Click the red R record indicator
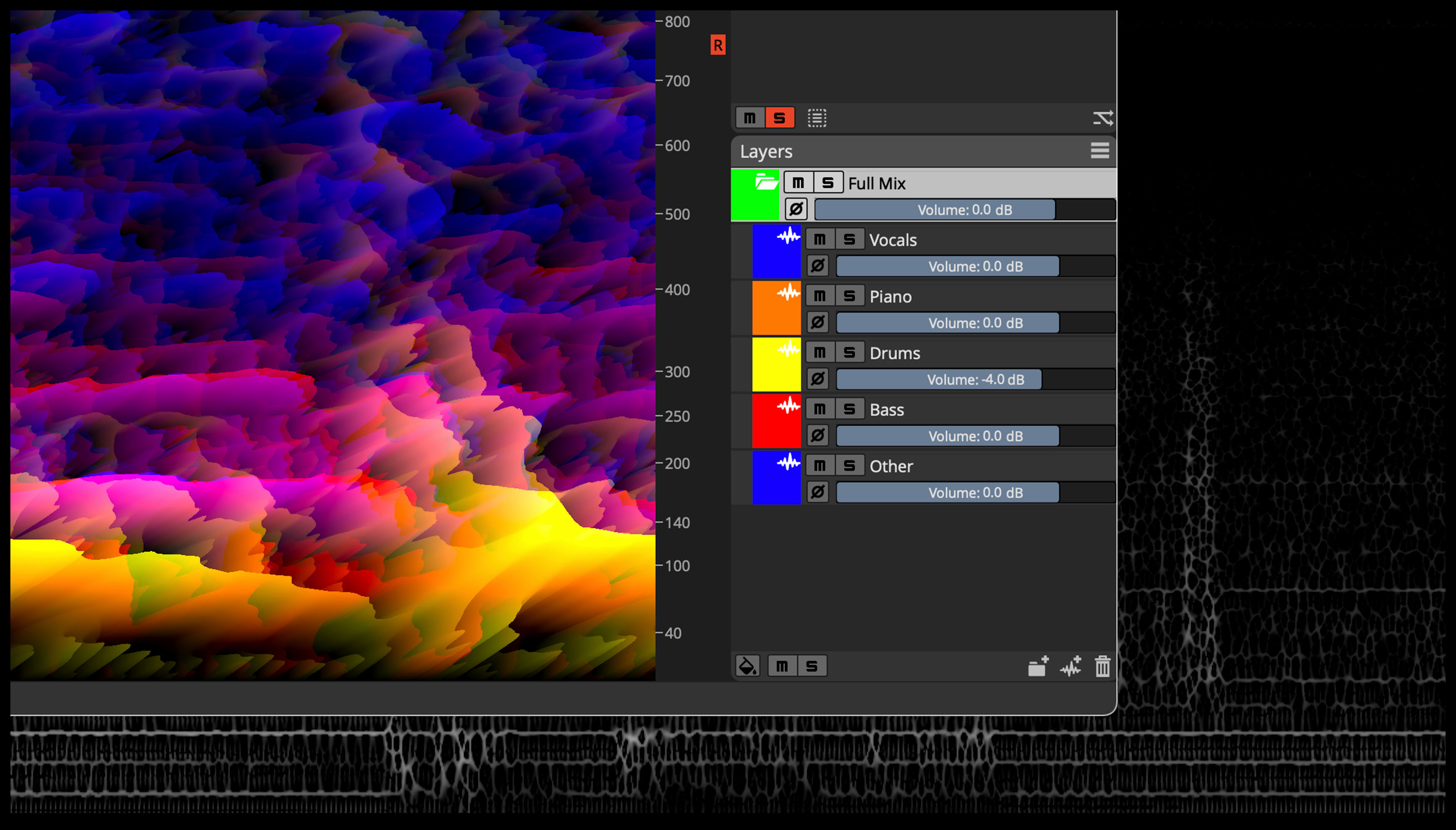The height and width of the screenshot is (830, 1456). pyautogui.click(x=718, y=45)
